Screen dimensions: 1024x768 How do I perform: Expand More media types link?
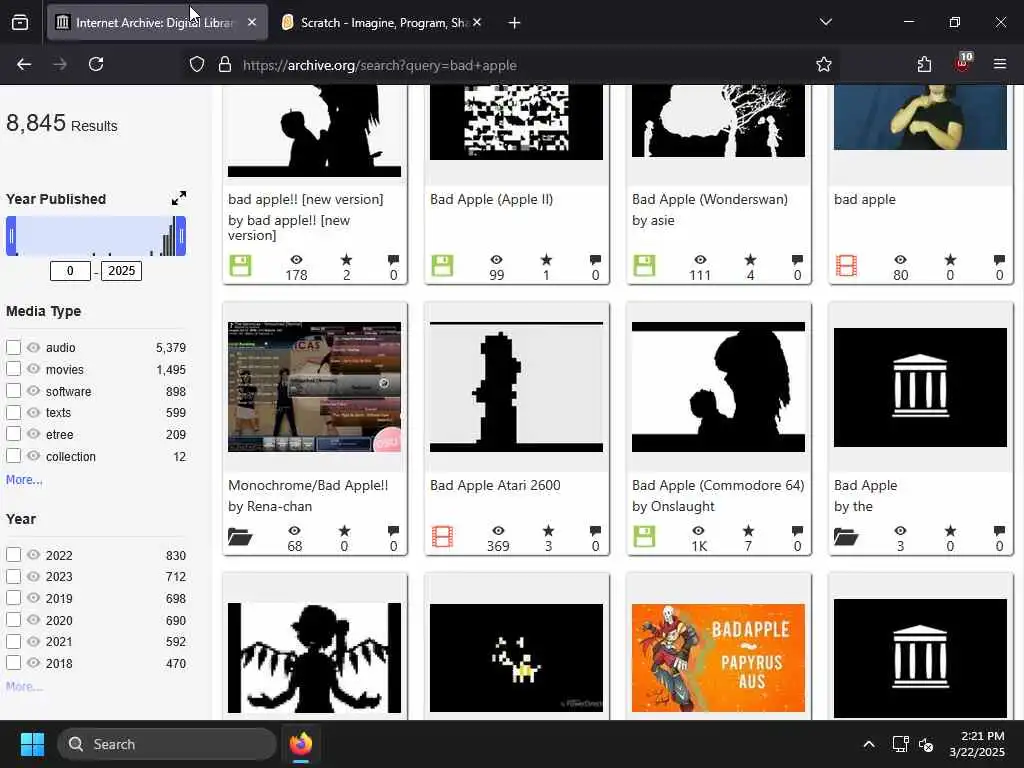coord(24,479)
